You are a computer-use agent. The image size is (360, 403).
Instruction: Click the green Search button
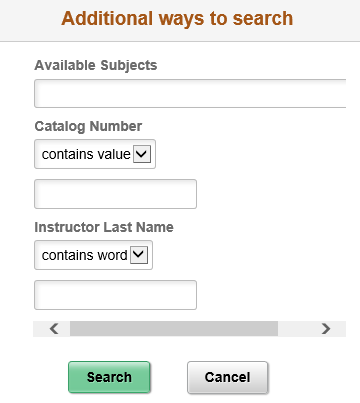109,377
